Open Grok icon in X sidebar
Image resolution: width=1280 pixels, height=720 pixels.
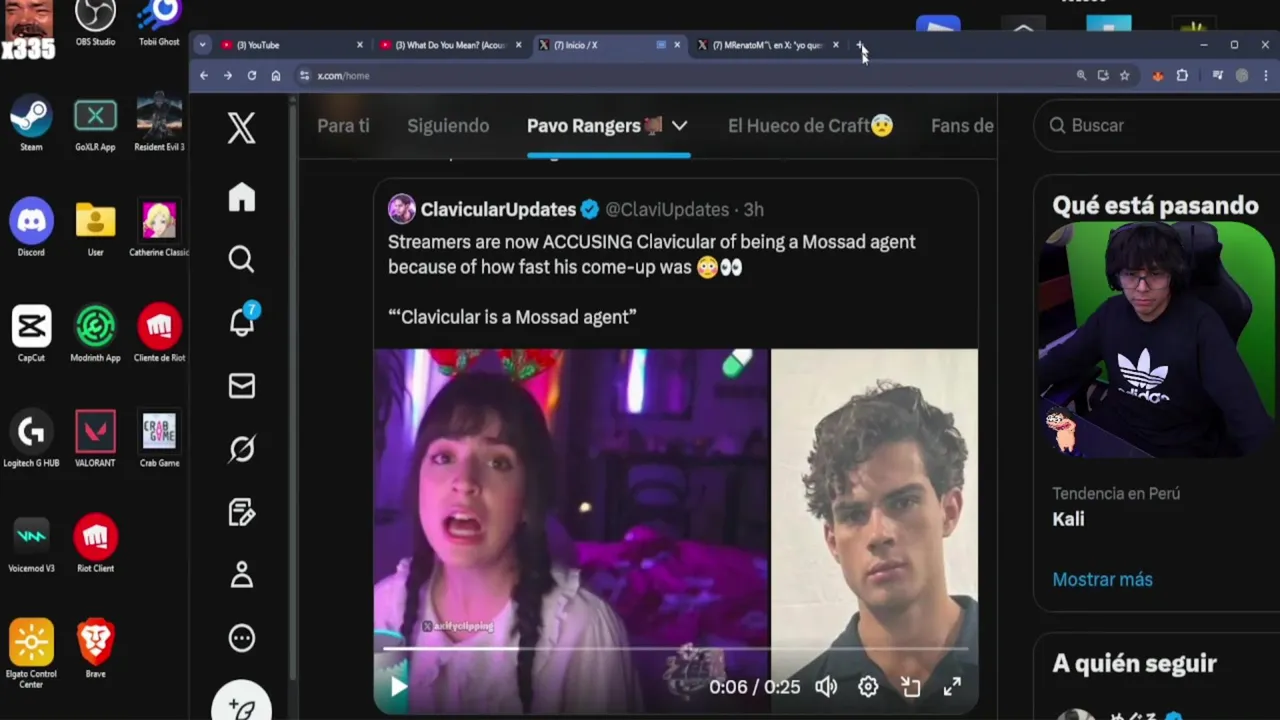click(x=241, y=449)
